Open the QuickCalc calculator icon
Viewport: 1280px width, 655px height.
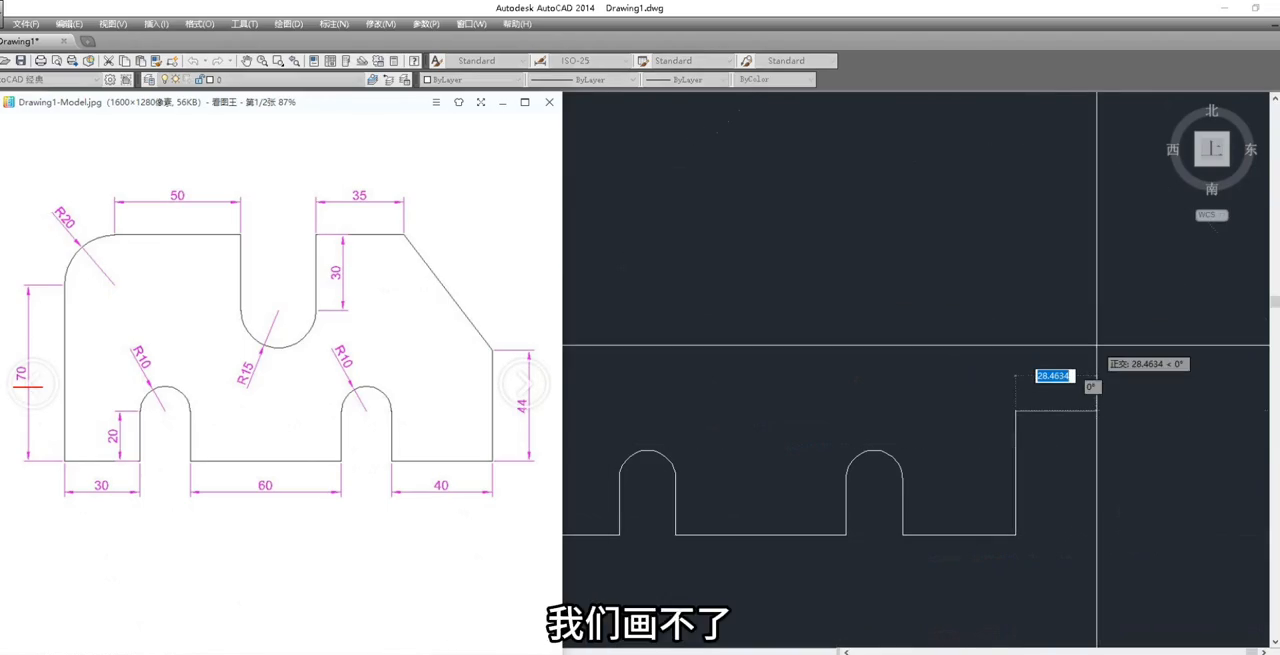[394, 61]
